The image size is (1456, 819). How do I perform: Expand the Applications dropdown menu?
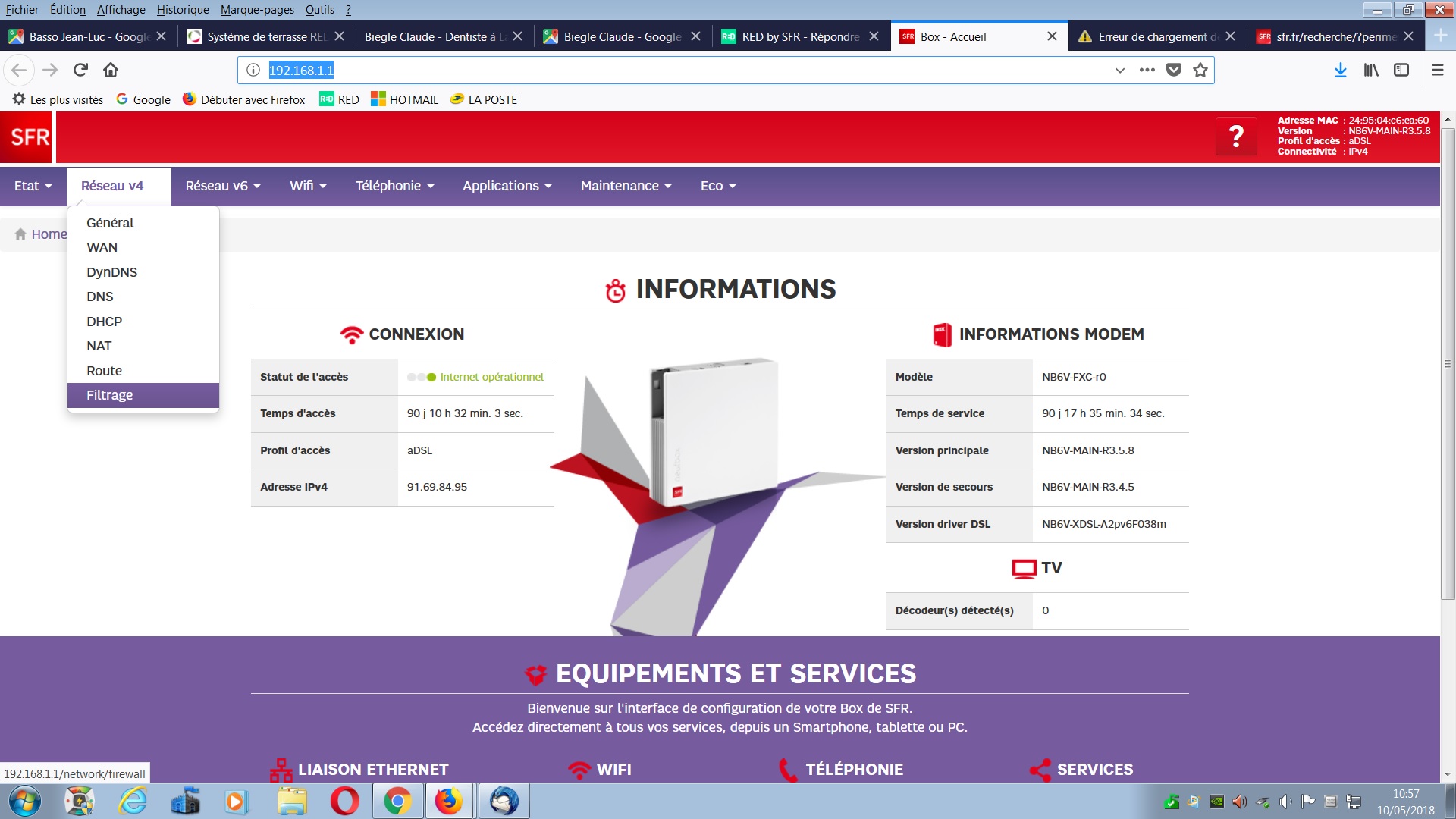507,186
